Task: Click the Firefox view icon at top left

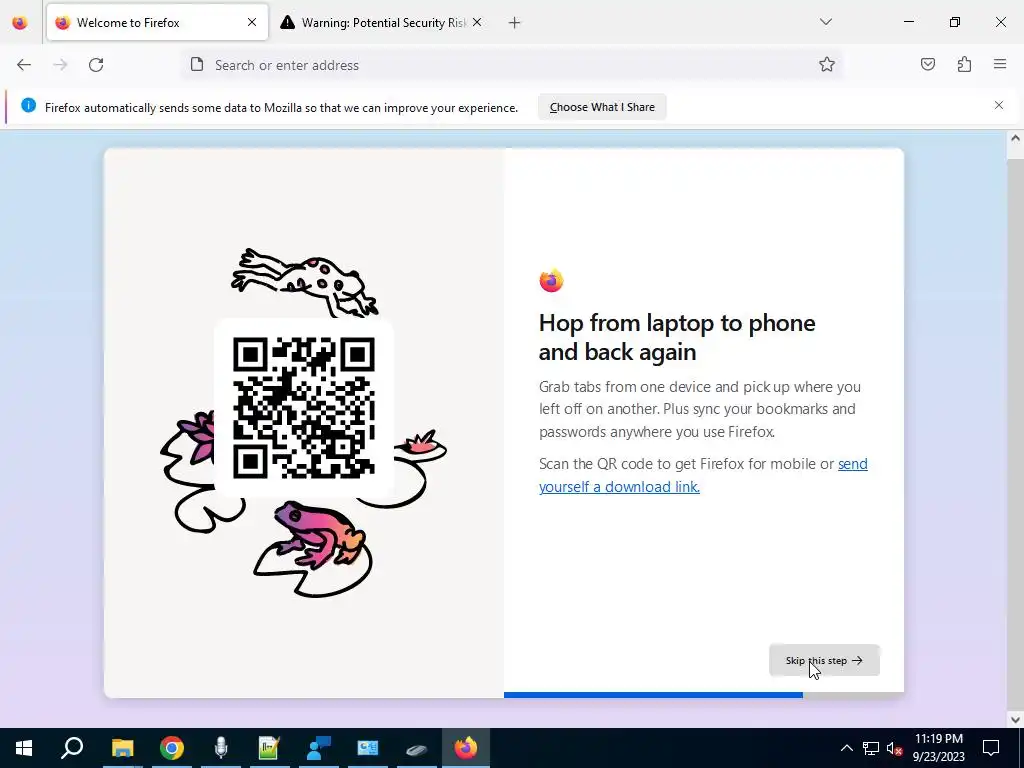Action: click(20, 22)
